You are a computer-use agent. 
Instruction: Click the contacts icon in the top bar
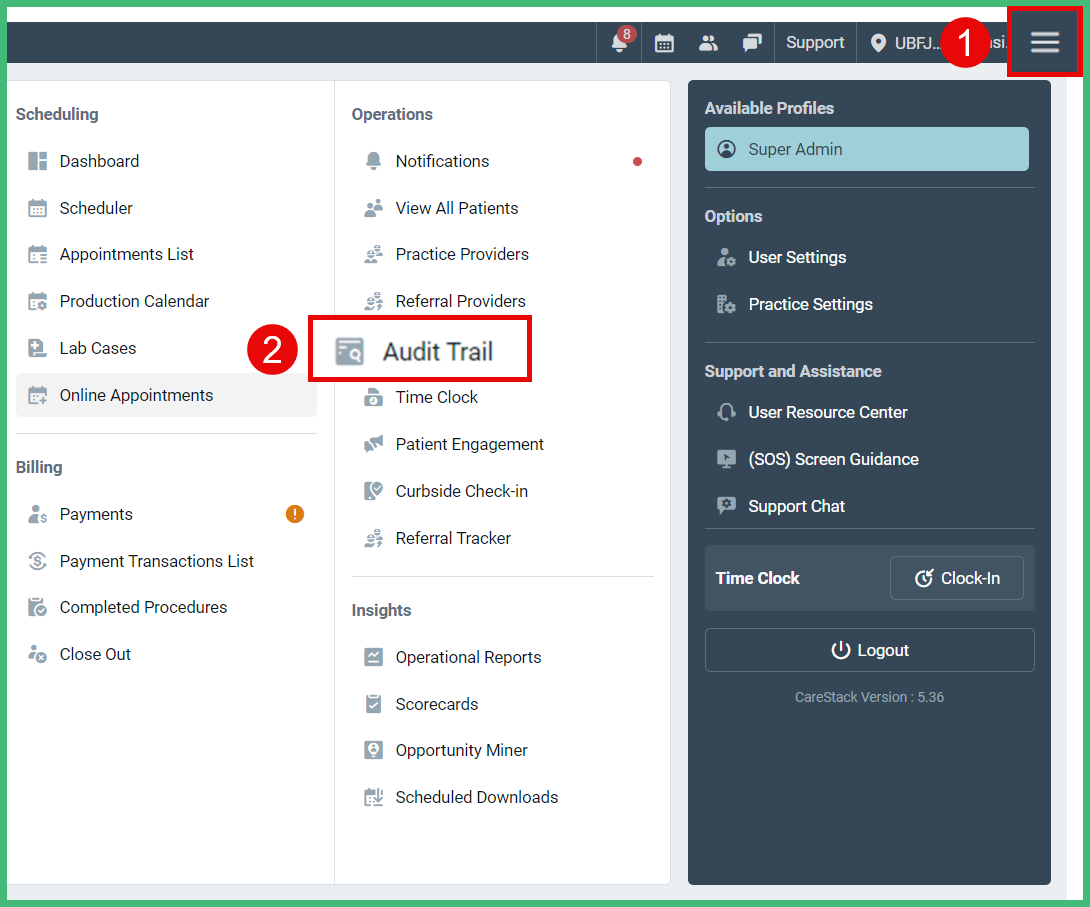click(708, 43)
